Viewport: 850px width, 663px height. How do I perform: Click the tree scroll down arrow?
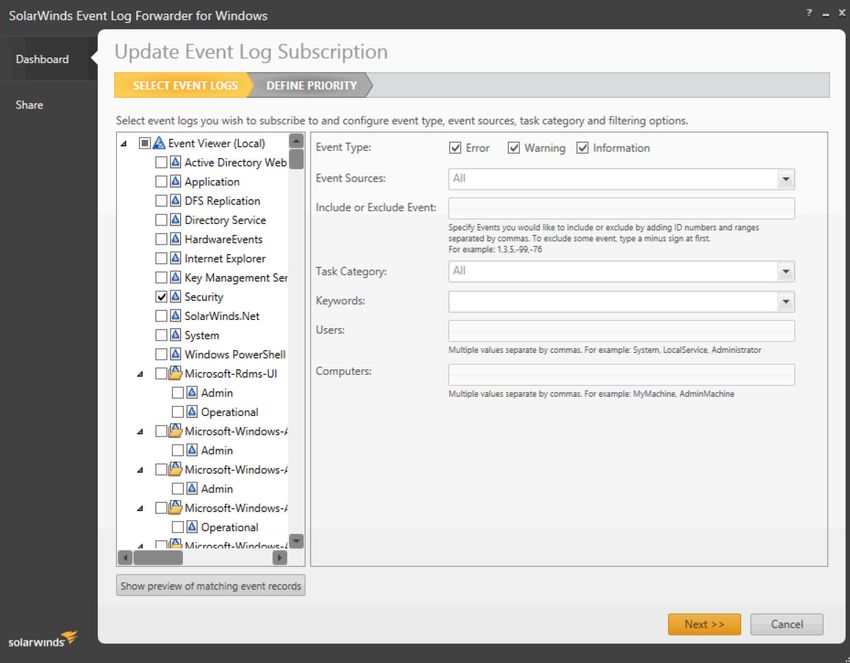[296, 540]
